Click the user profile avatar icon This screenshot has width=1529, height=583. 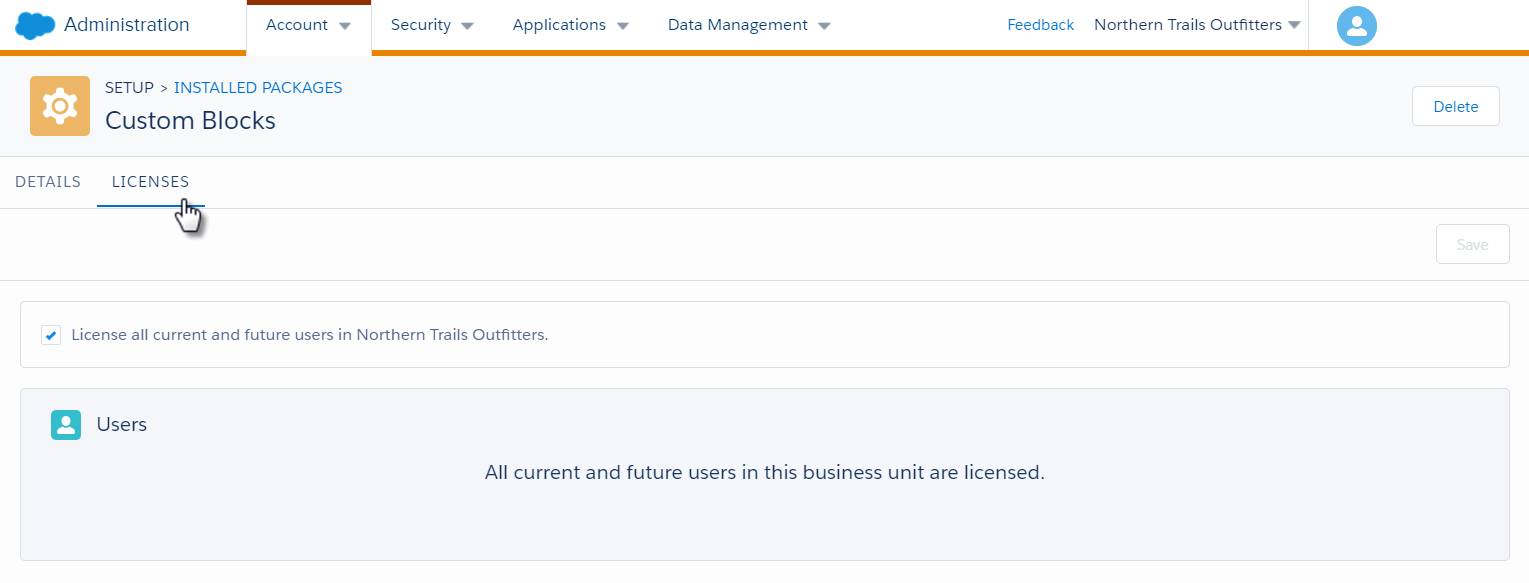[x=1356, y=26]
